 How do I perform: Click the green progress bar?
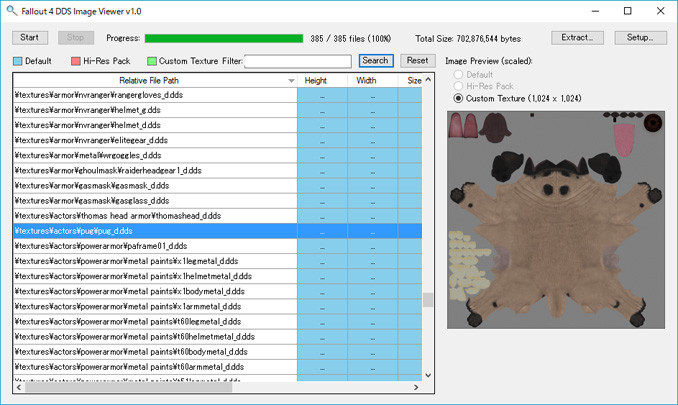coord(224,38)
